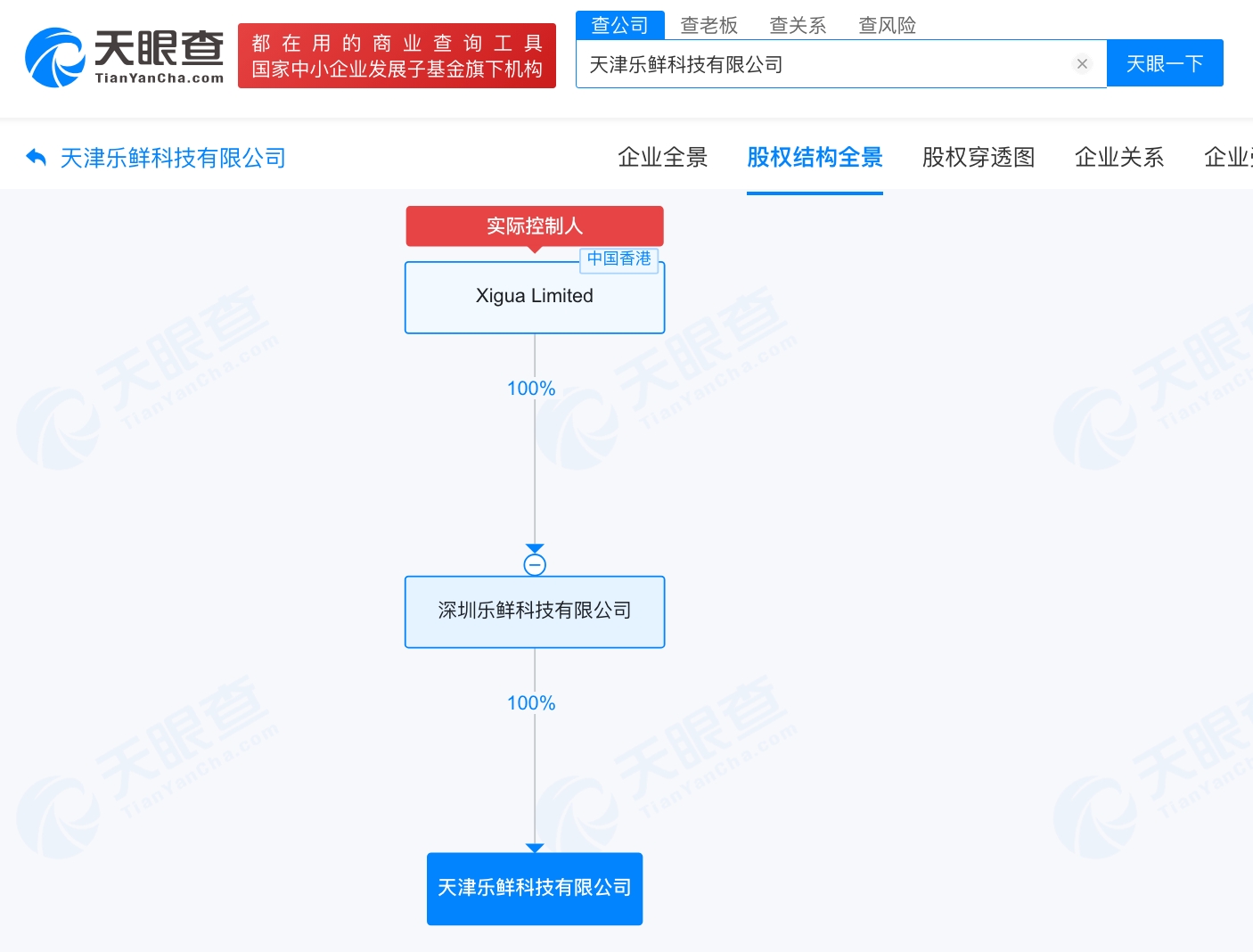Click the blue back arrow beside company name
Viewport: 1253px width, 952px height.
pos(36,156)
